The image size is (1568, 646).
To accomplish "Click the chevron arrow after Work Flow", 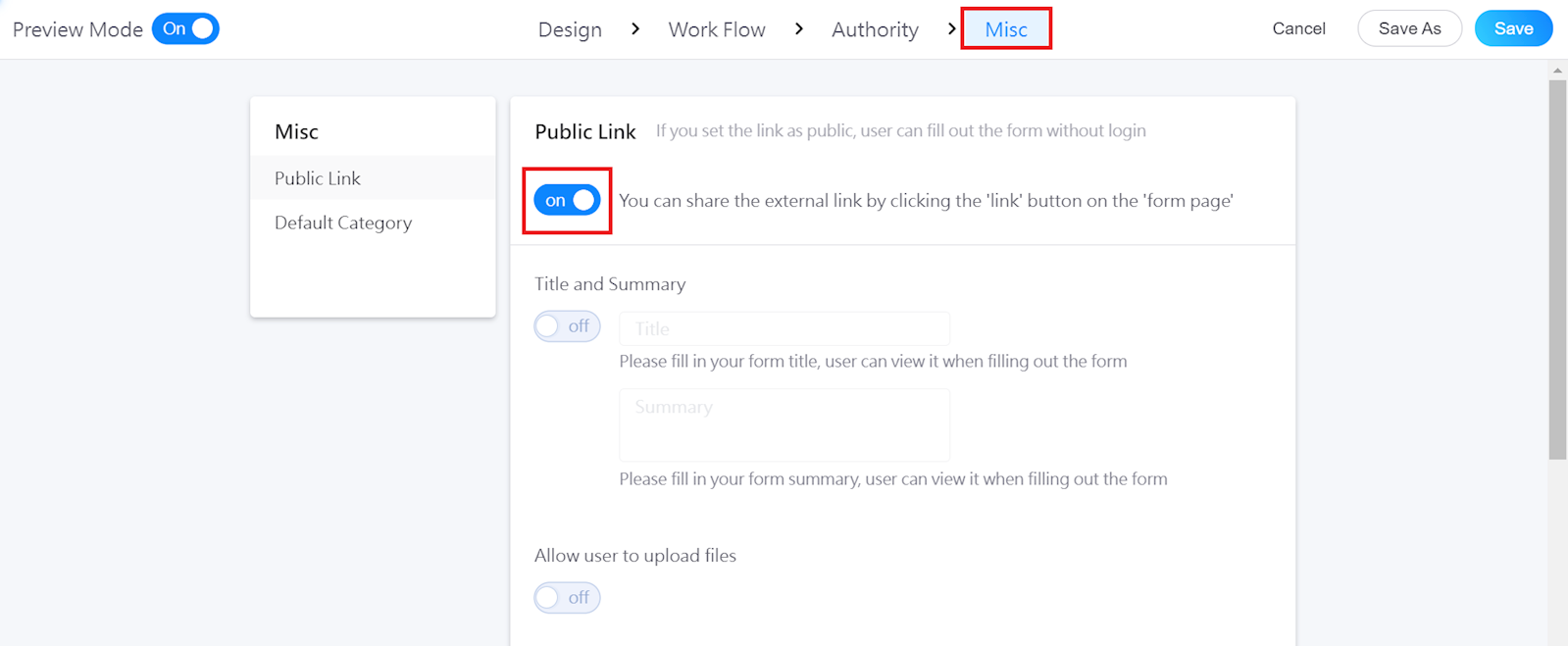I will pos(799,29).
